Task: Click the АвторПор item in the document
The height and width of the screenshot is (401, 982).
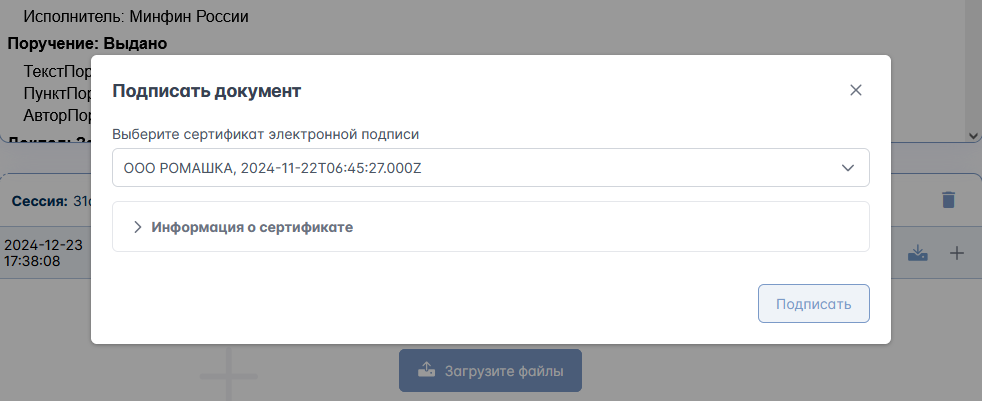Action: coord(58,116)
